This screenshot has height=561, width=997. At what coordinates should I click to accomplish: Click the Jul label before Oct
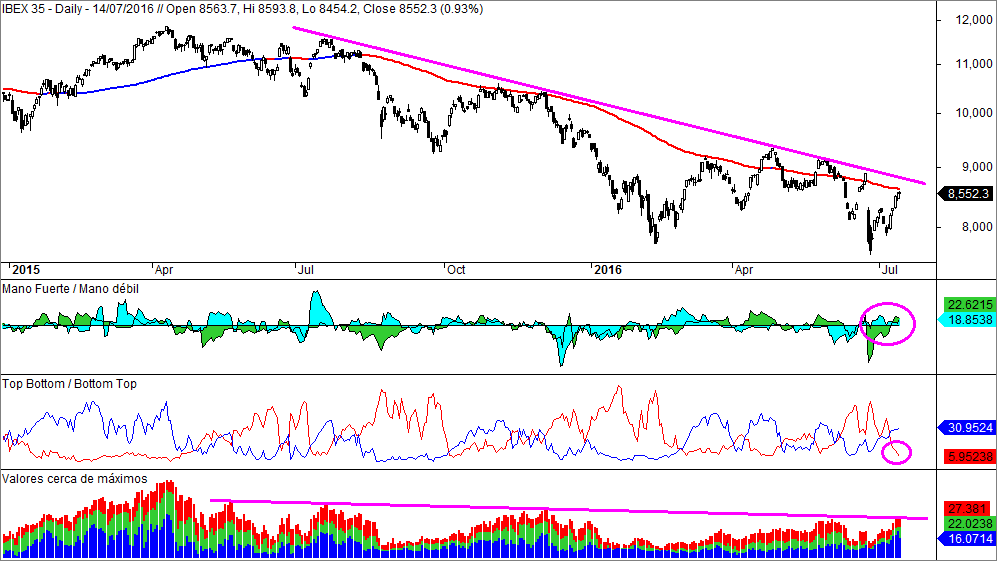(306, 270)
